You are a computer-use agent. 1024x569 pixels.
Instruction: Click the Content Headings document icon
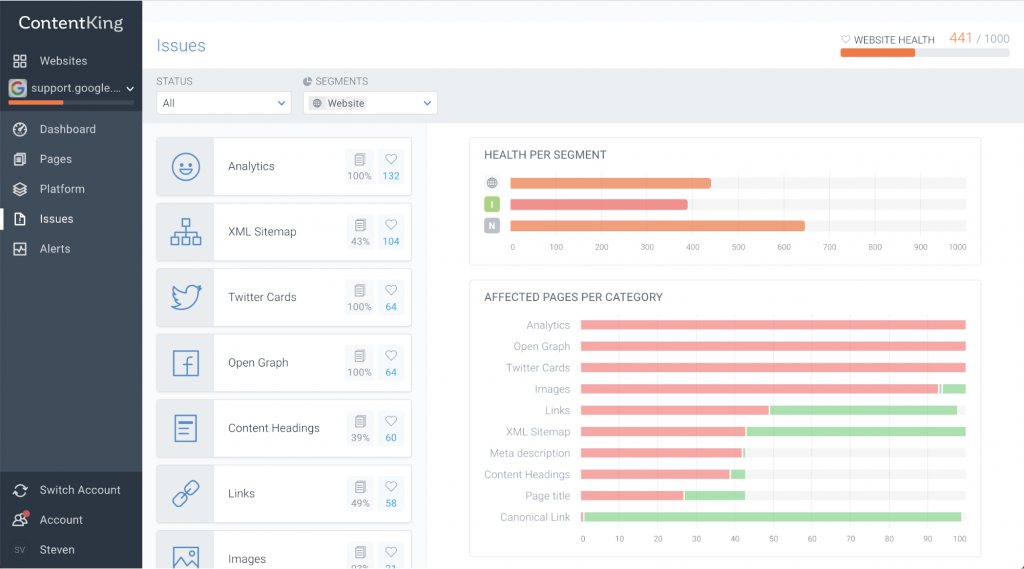coord(185,428)
